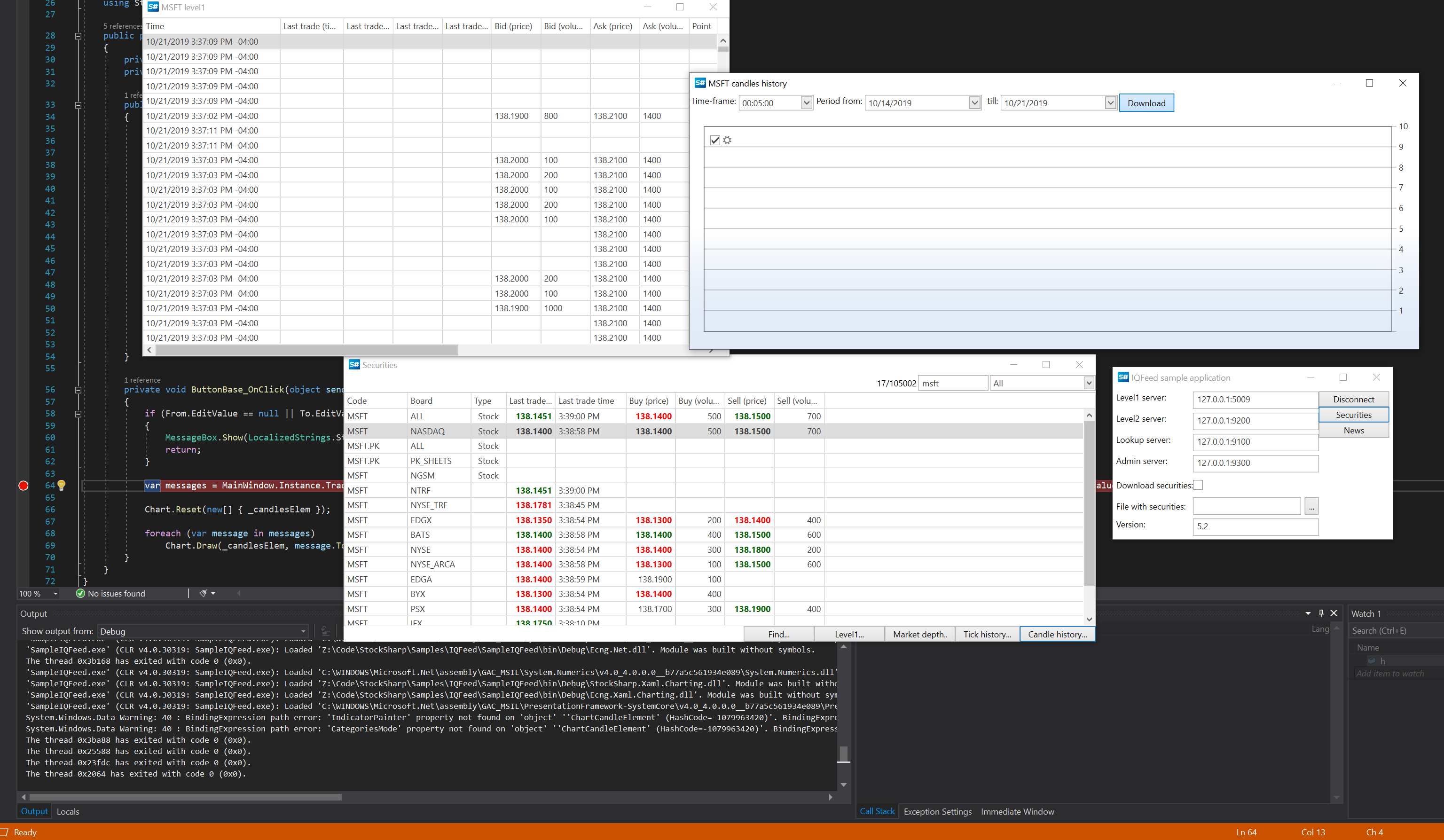The width and height of the screenshot is (1444, 840).
Task: Open the security type 'All' dropdown
Action: point(1088,383)
